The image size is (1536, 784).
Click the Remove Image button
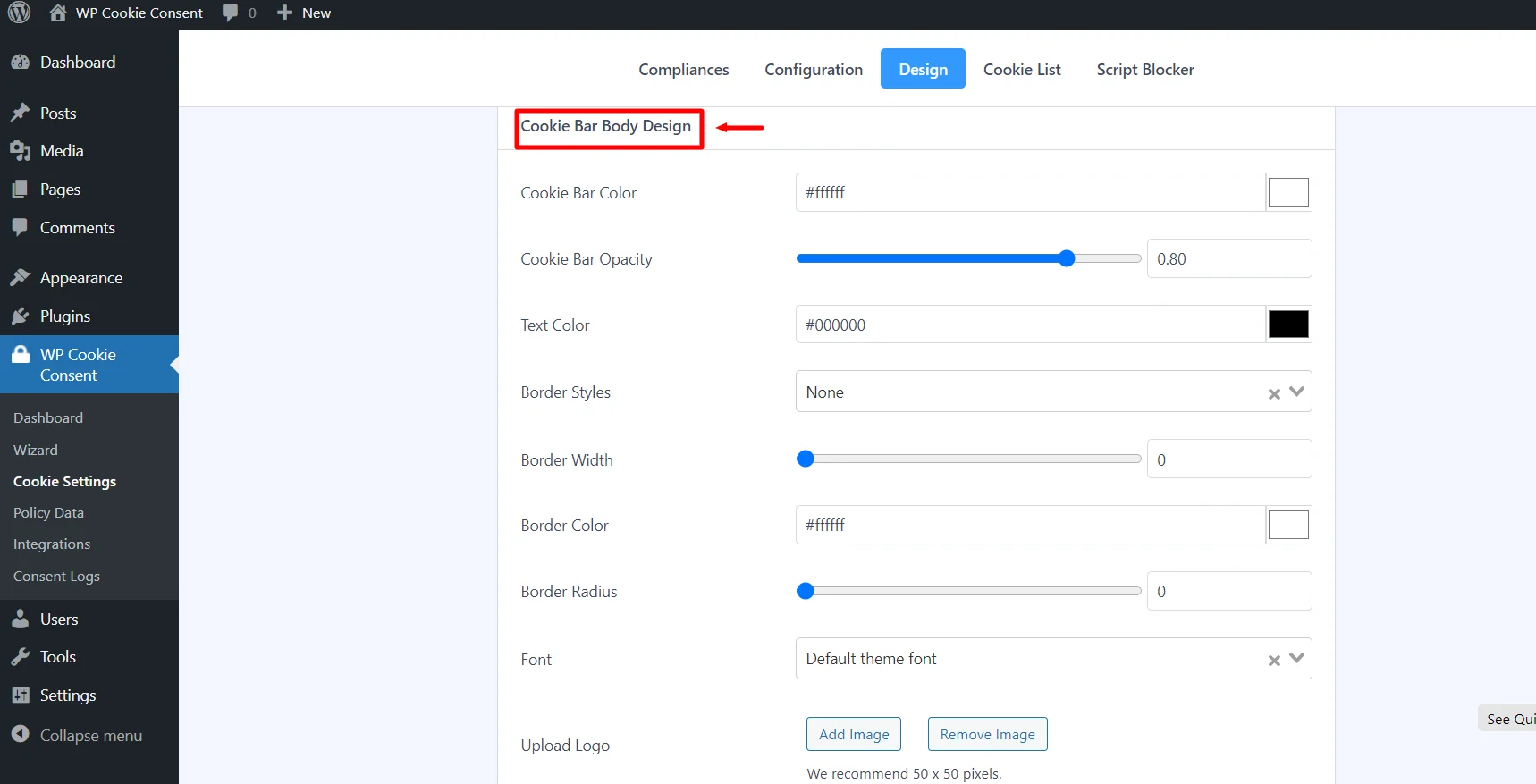(x=987, y=734)
